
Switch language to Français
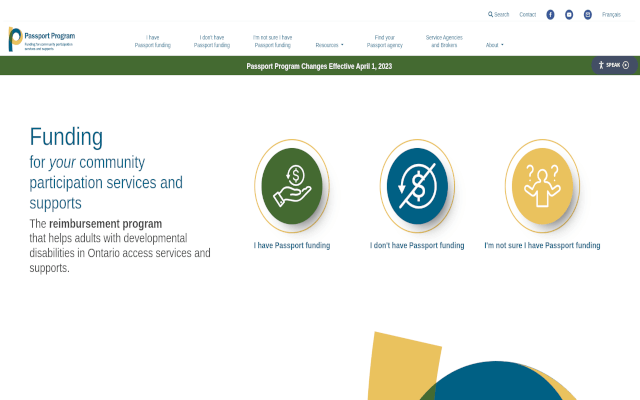[611, 15]
